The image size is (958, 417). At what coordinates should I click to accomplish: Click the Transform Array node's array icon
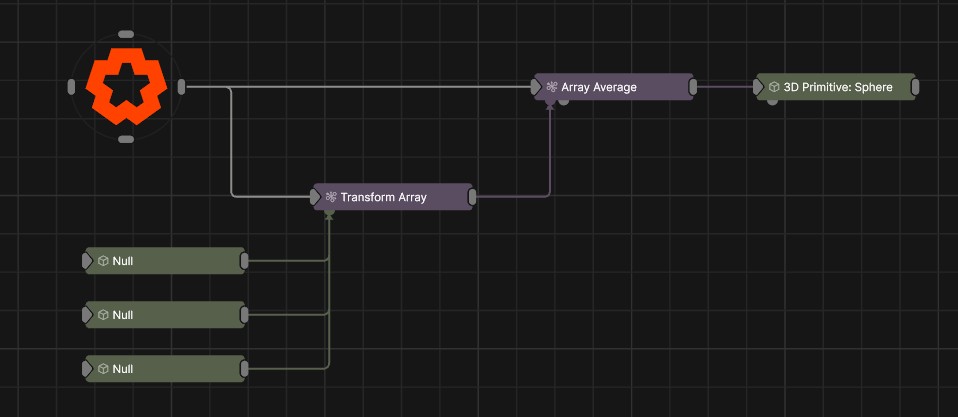tap(330, 197)
